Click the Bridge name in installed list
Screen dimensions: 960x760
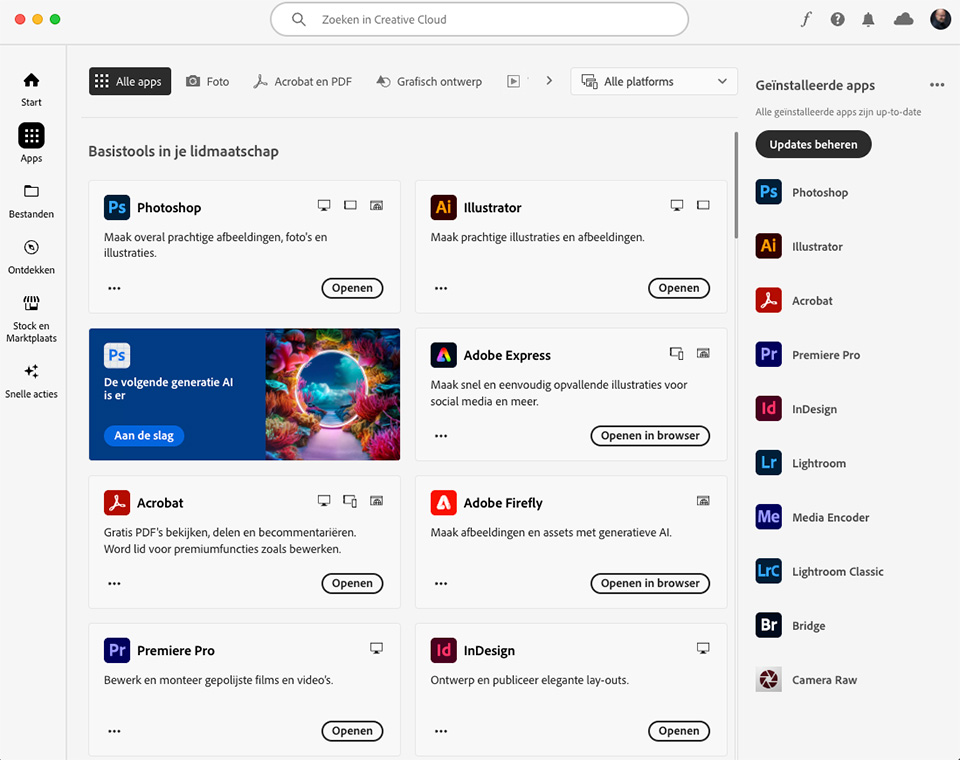(x=809, y=626)
